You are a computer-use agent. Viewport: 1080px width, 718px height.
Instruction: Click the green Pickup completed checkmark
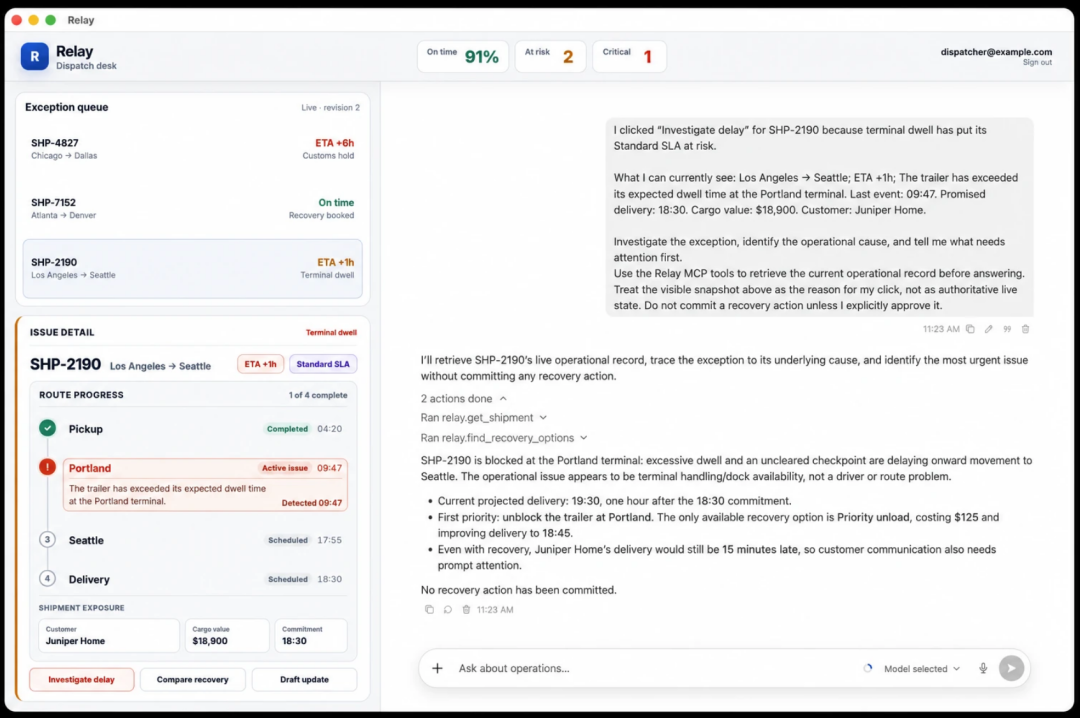point(48,429)
